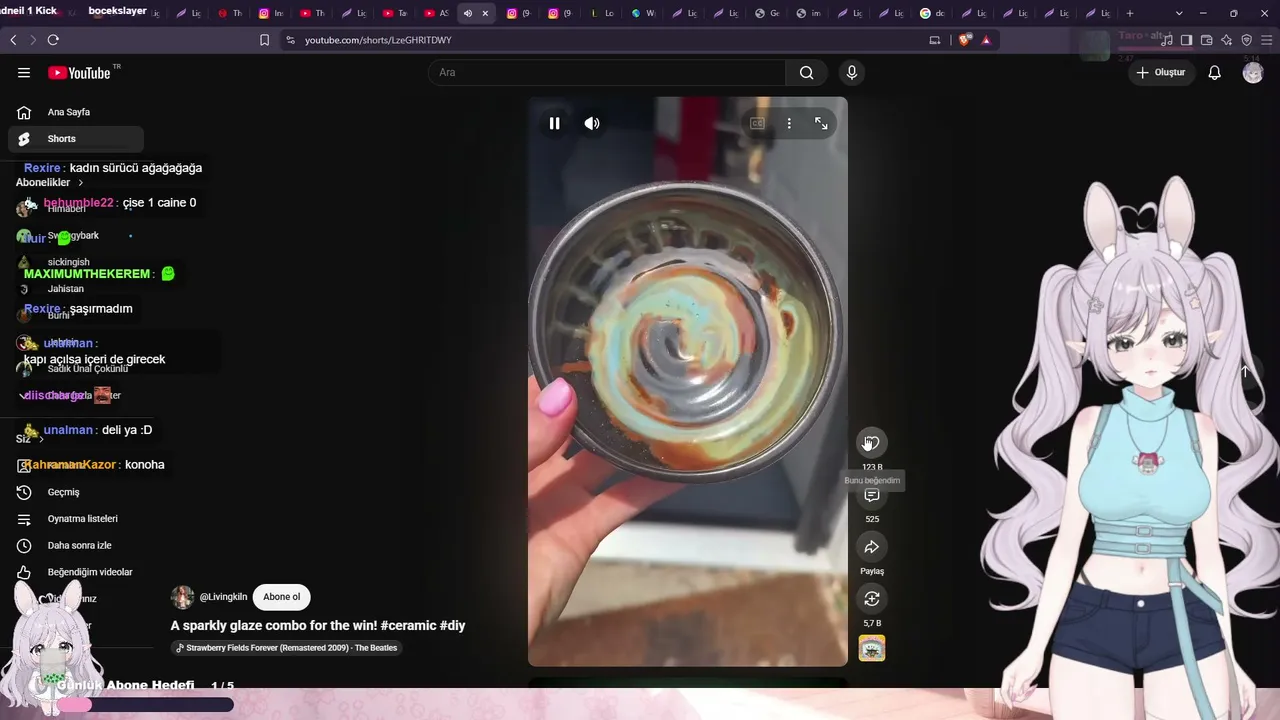1280x720 pixels.
Task: Open the YouTube guide hamburger menu
Action: [24, 72]
